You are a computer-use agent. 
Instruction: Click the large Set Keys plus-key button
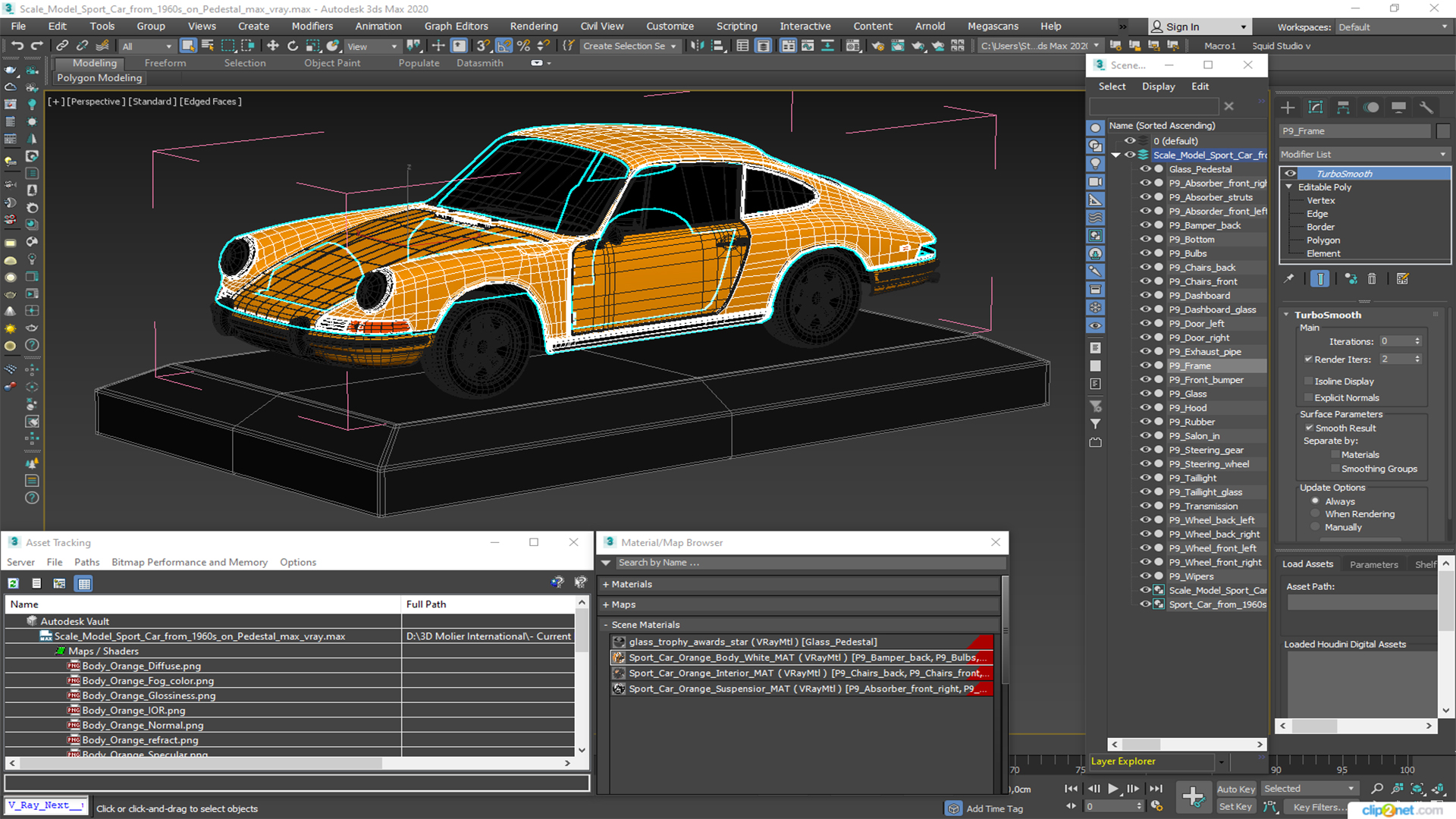[1193, 797]
